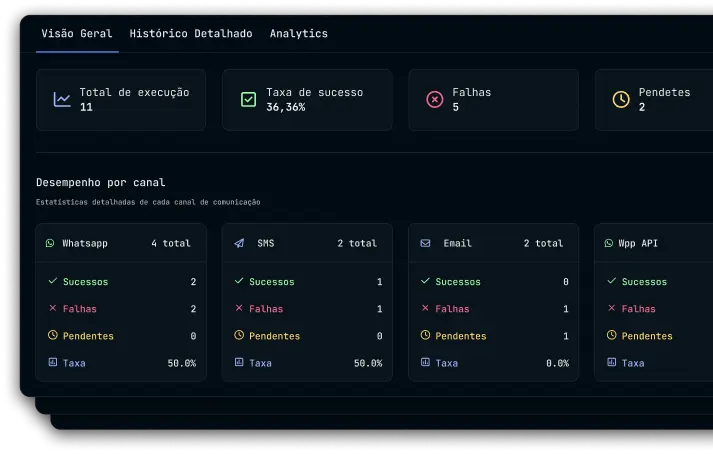Click the Email envelope icon

(425, 243)
